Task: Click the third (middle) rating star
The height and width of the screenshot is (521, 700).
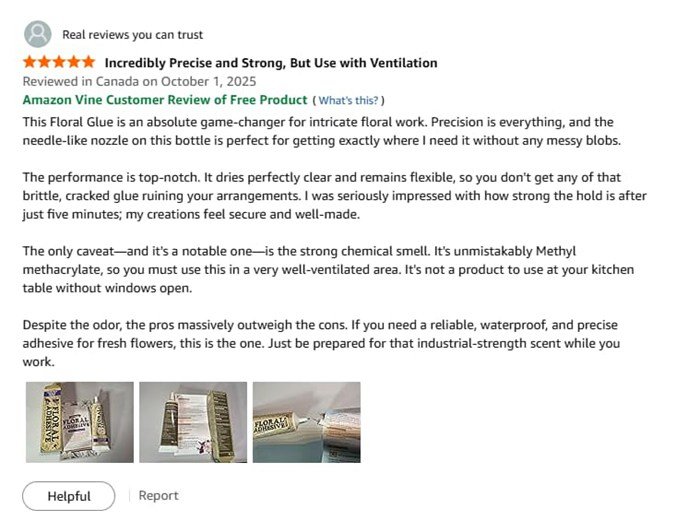Action: (60, 63)
